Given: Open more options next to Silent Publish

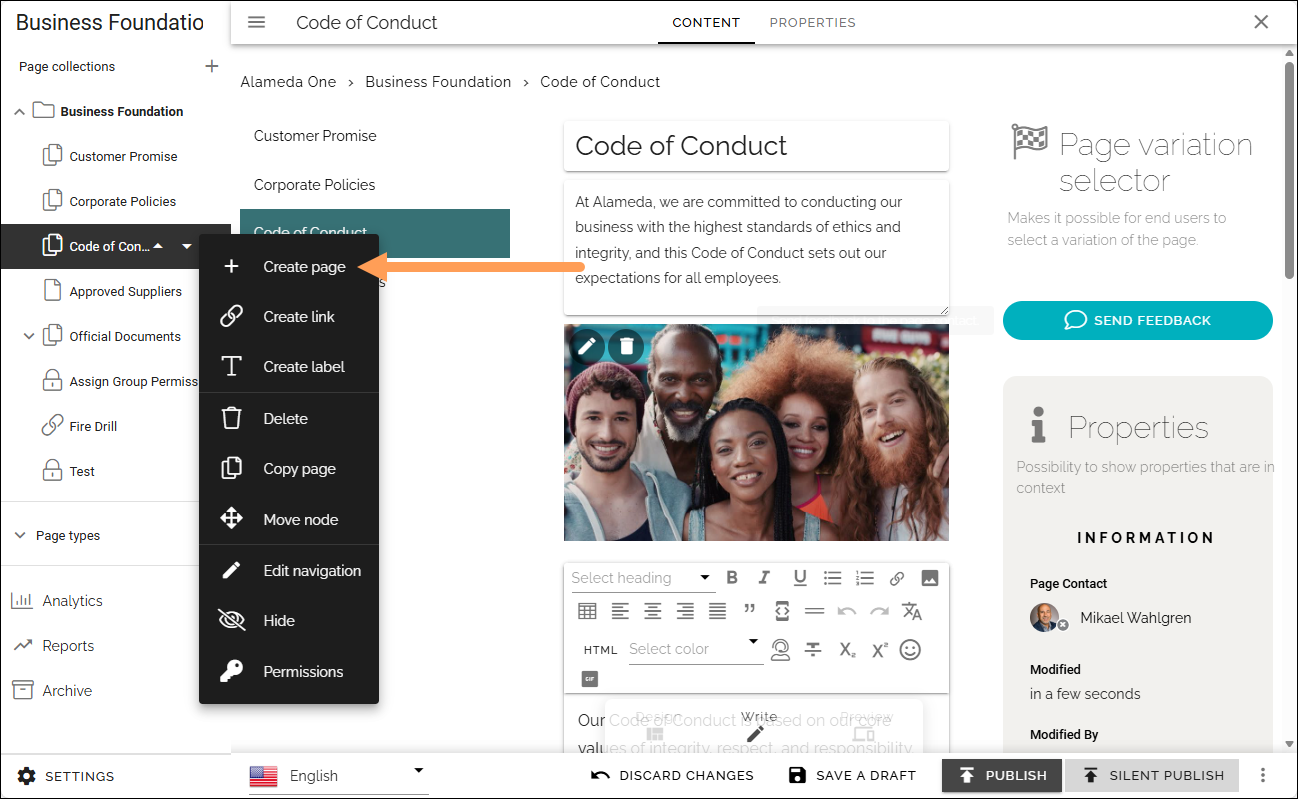Looking at the screenshot, I should coord(1263,775).
